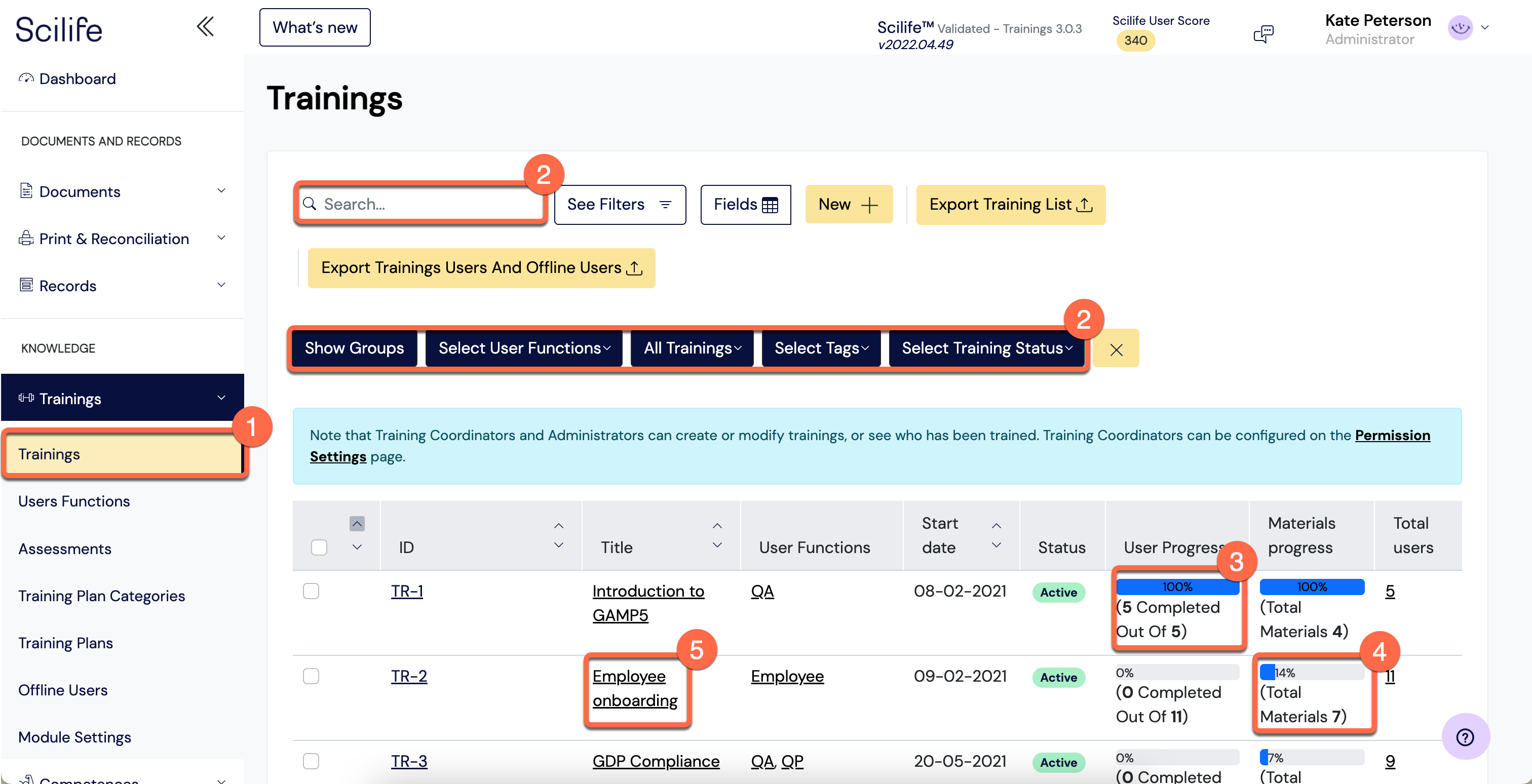Sort Start date ascending arrow
Screen dimensions: 1532x784
tap(996, 526)
